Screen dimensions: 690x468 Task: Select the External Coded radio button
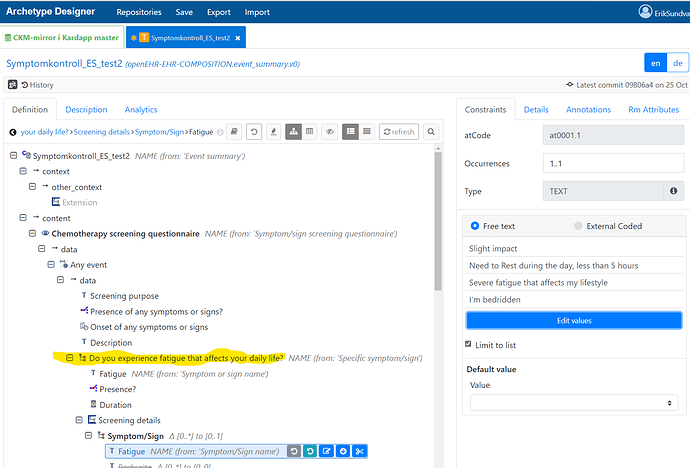click(x=578, y=226)
